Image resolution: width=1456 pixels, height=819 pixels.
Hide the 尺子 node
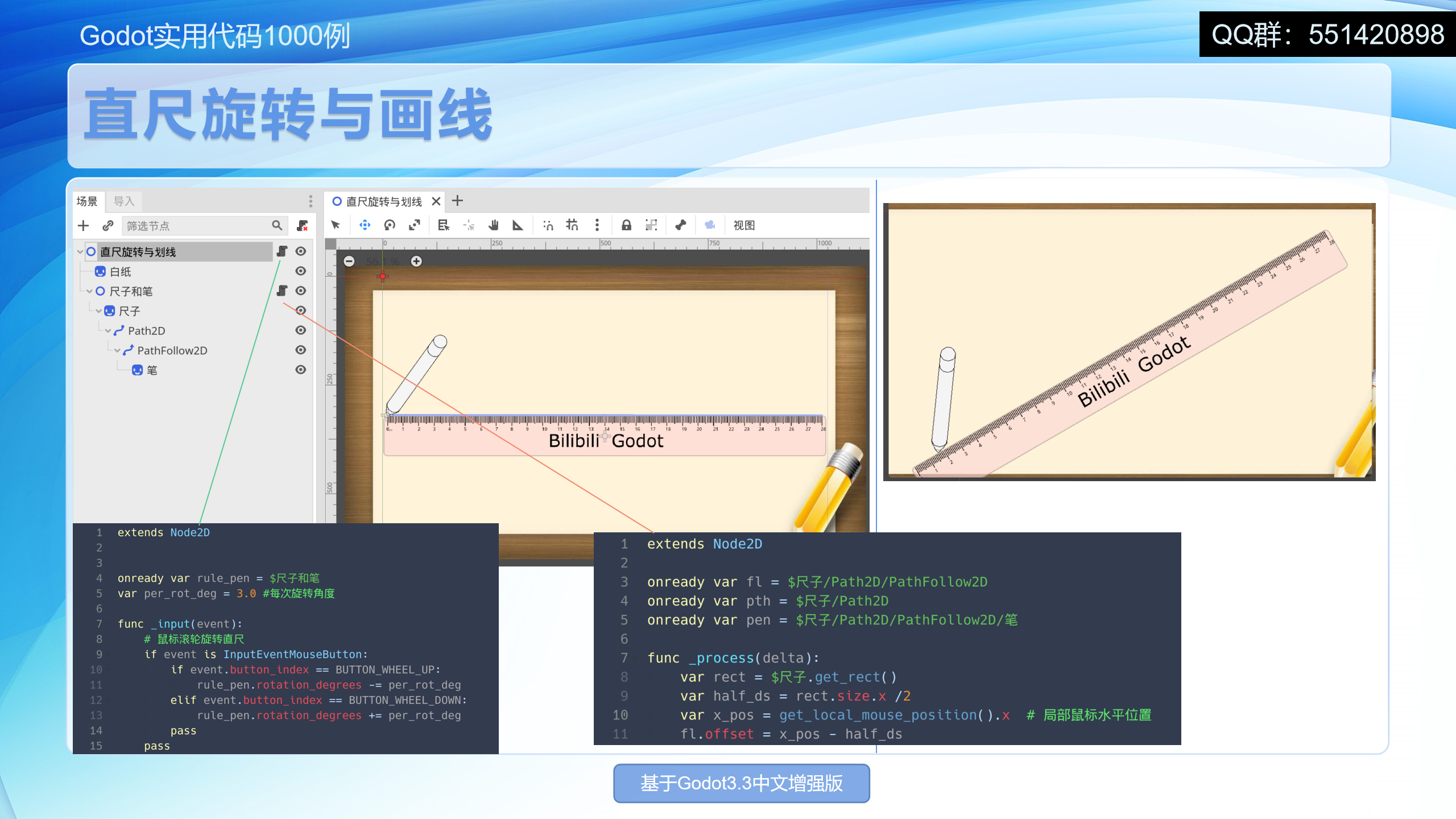point(301,311)
